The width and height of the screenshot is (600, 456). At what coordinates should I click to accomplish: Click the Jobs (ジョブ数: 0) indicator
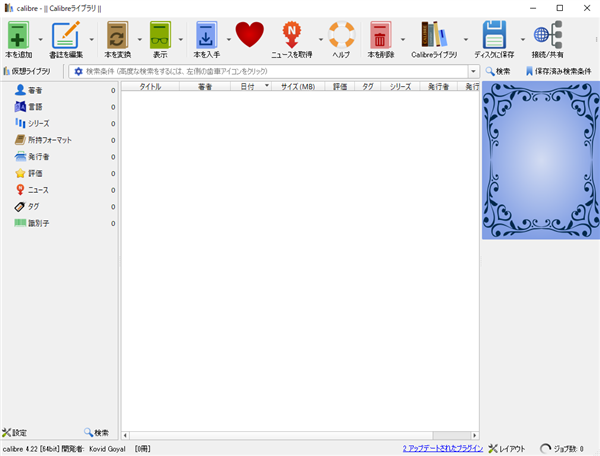point(562,449)
